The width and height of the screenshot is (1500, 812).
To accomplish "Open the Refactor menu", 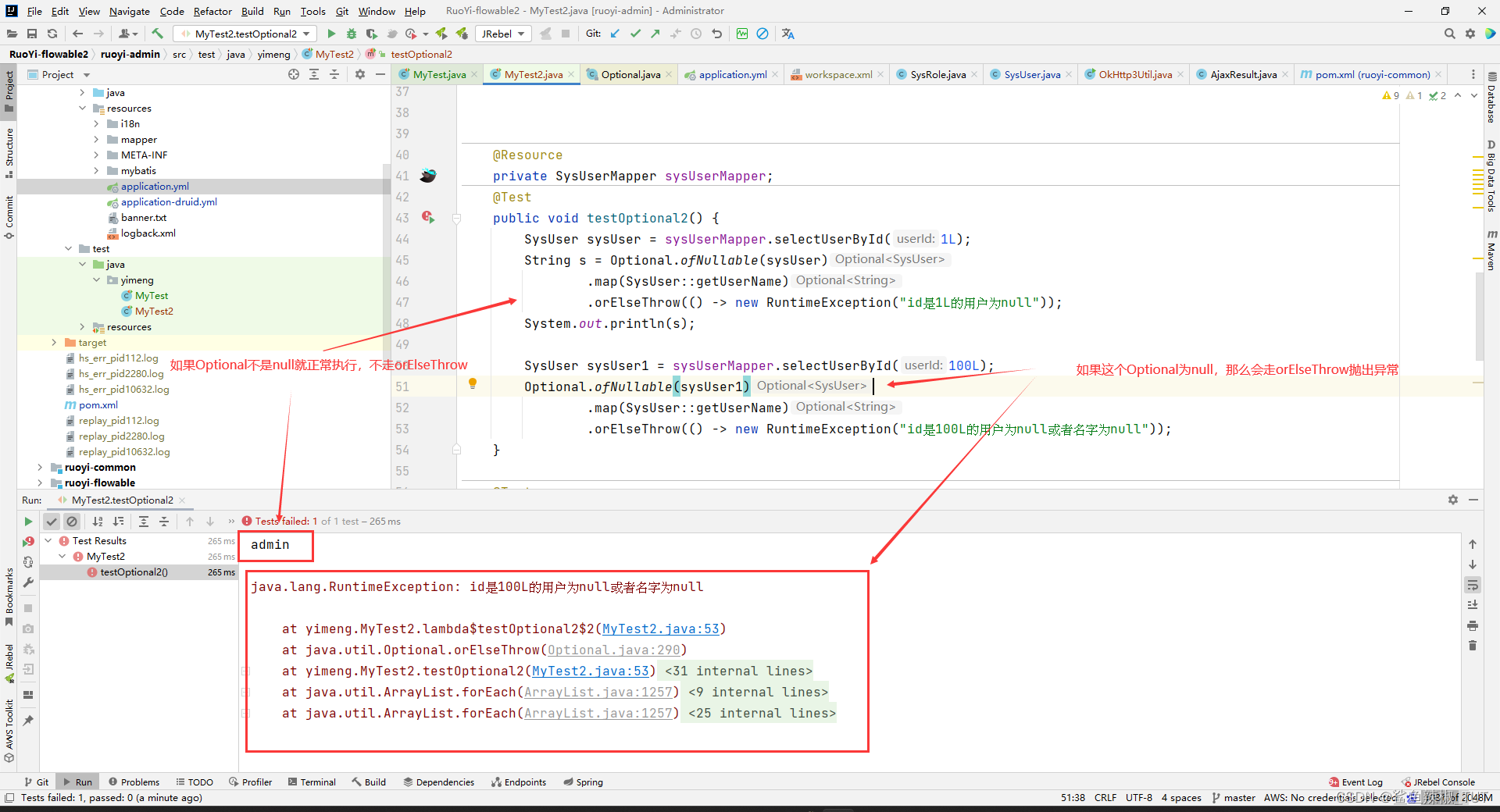I will 212,11.
